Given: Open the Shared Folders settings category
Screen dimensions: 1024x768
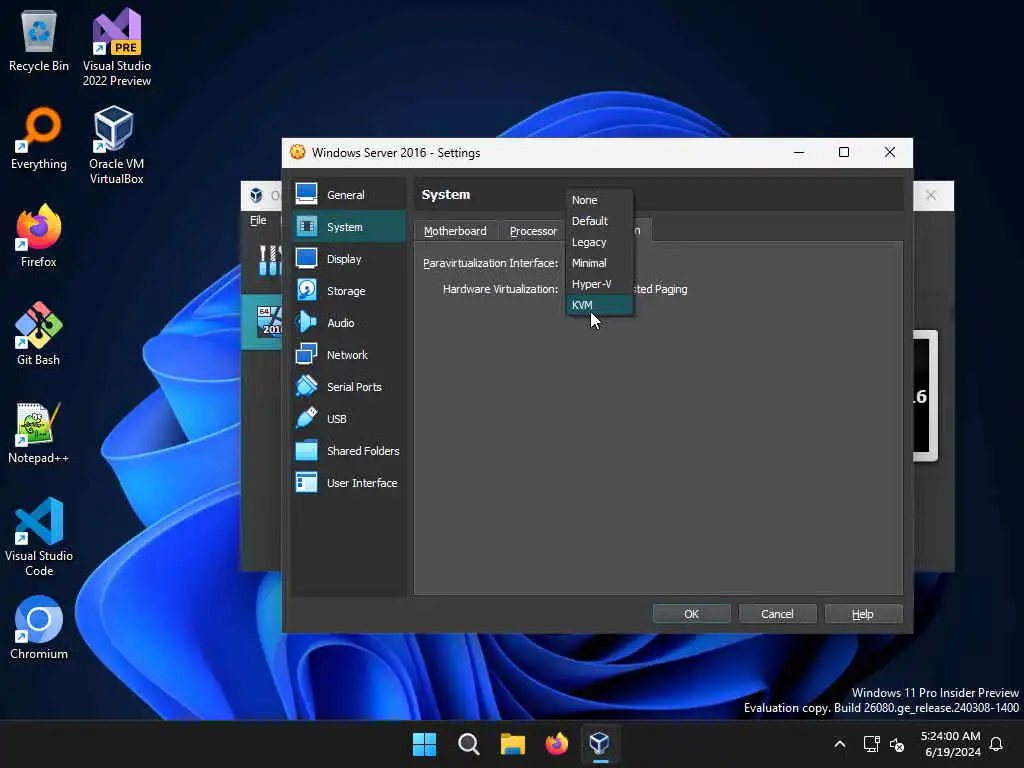Looking at the screenshot, I should tap(349, 451).
